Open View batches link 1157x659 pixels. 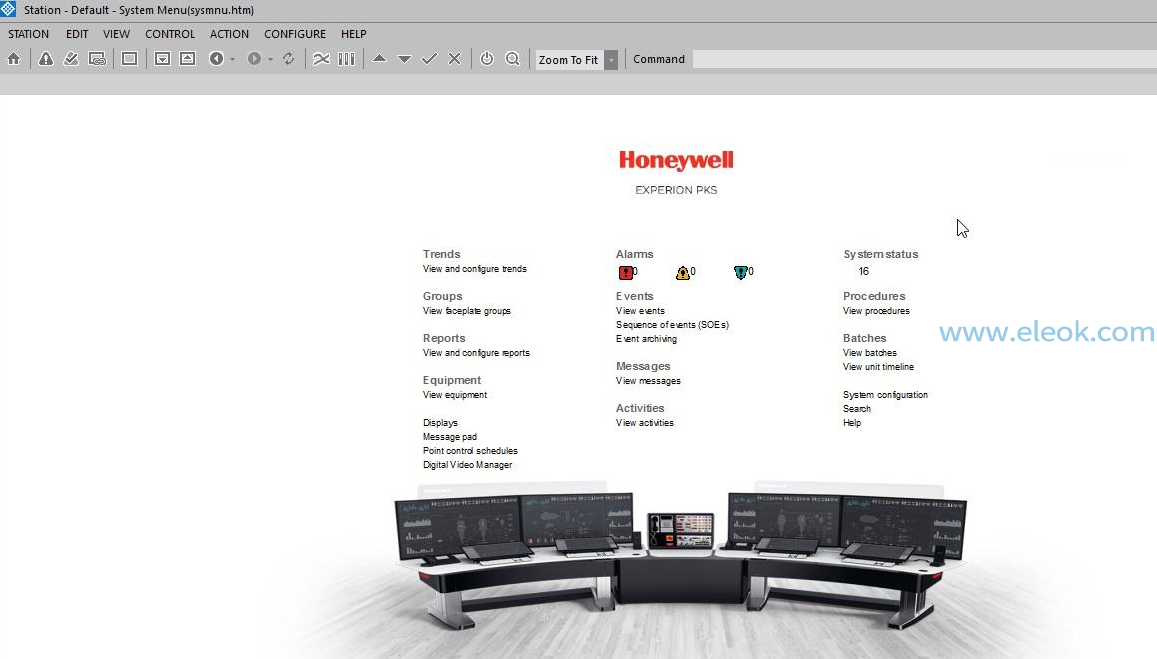click(869, 353)
